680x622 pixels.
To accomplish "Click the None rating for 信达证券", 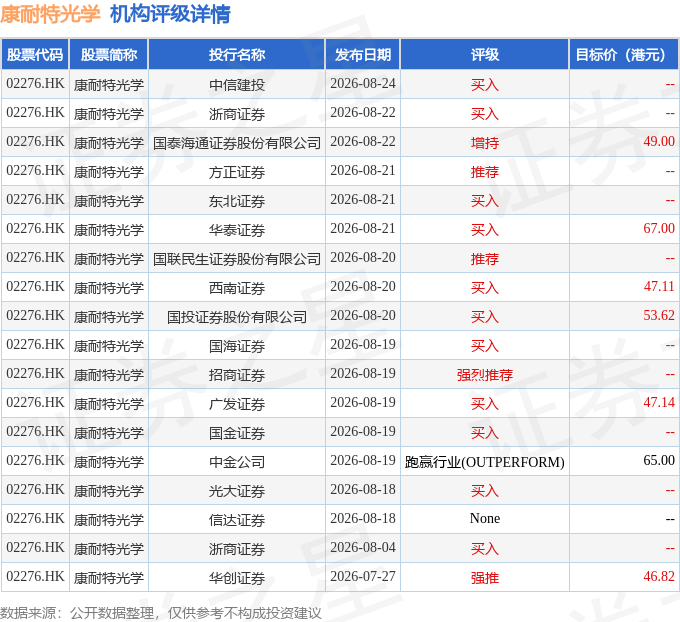I will [x=484, y=518].
